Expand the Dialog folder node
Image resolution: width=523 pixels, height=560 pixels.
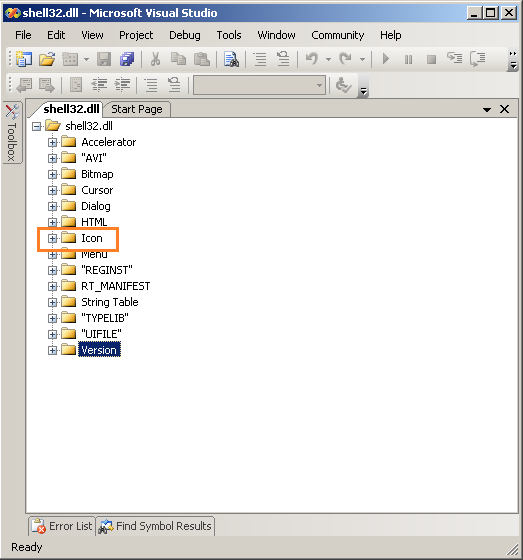[x=53, y=206]
